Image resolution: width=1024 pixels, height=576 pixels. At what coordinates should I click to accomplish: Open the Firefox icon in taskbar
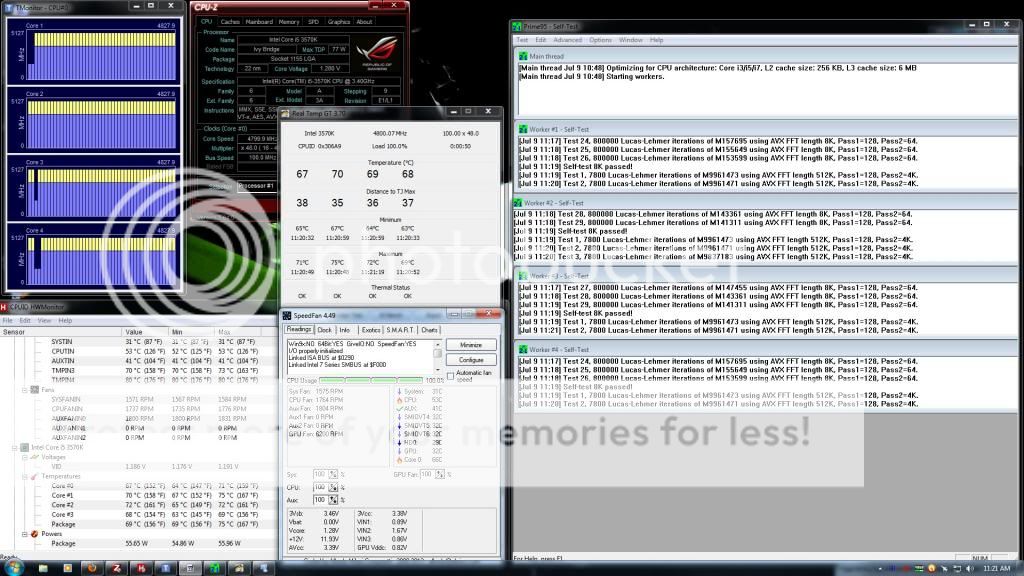(92, 568)
